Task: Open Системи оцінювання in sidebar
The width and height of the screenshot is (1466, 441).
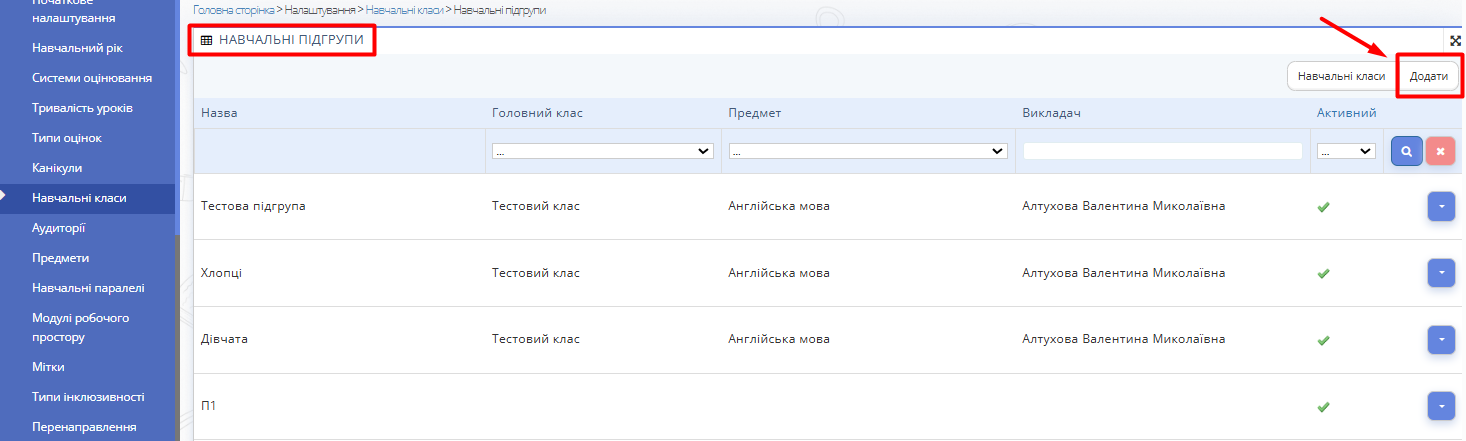Action: (x=92, y=78)
